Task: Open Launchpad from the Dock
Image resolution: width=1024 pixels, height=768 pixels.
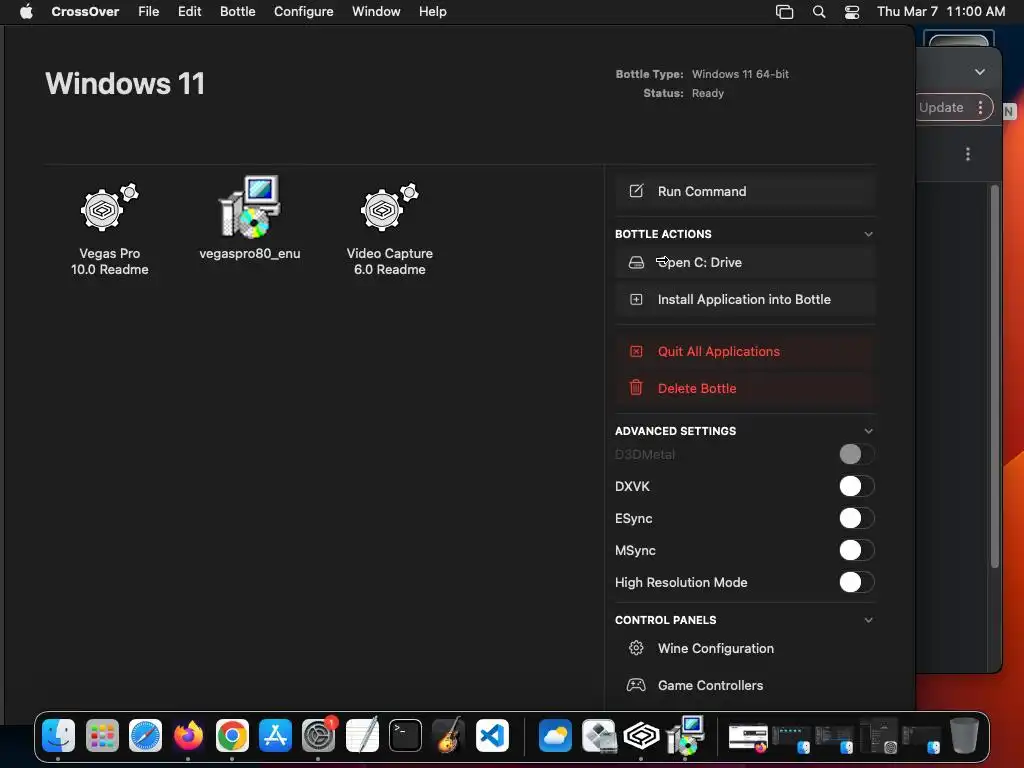Action: click(x=102, y=735)
